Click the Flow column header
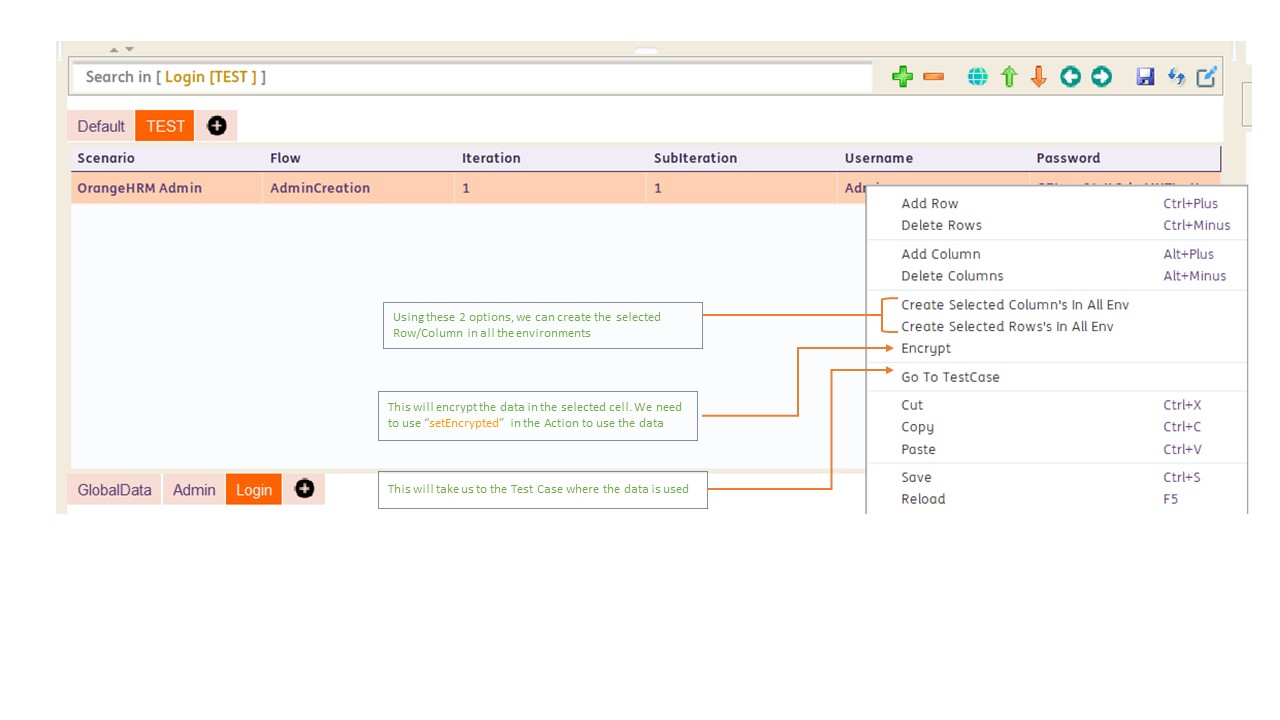 pyautogui.click(x=358, y=158)
